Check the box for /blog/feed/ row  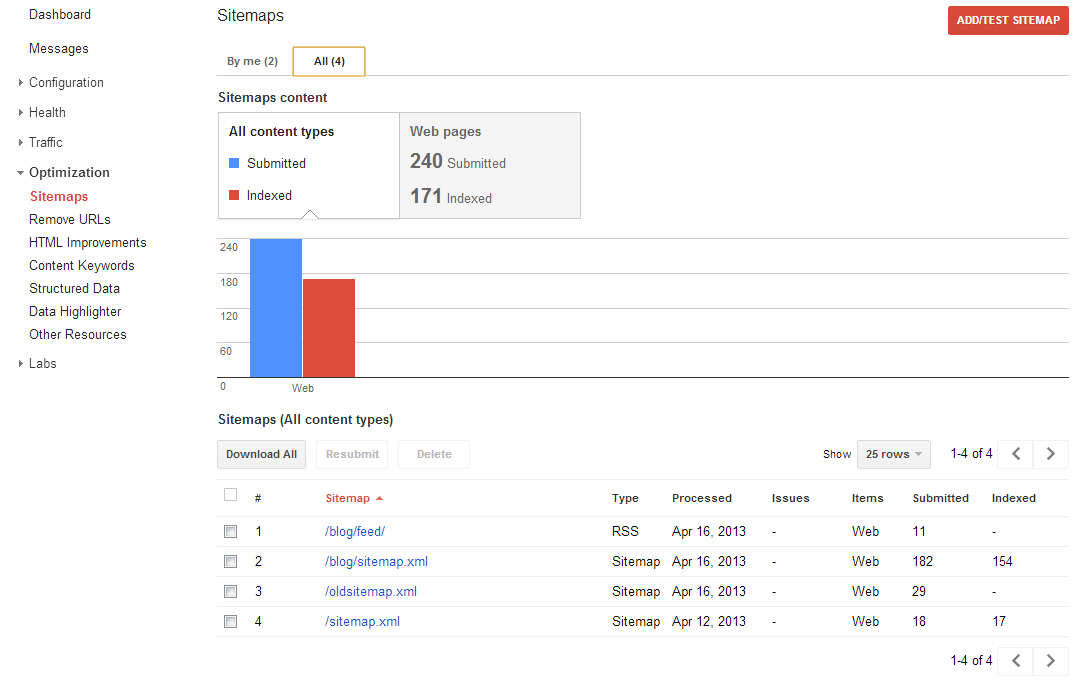point(231,531)
